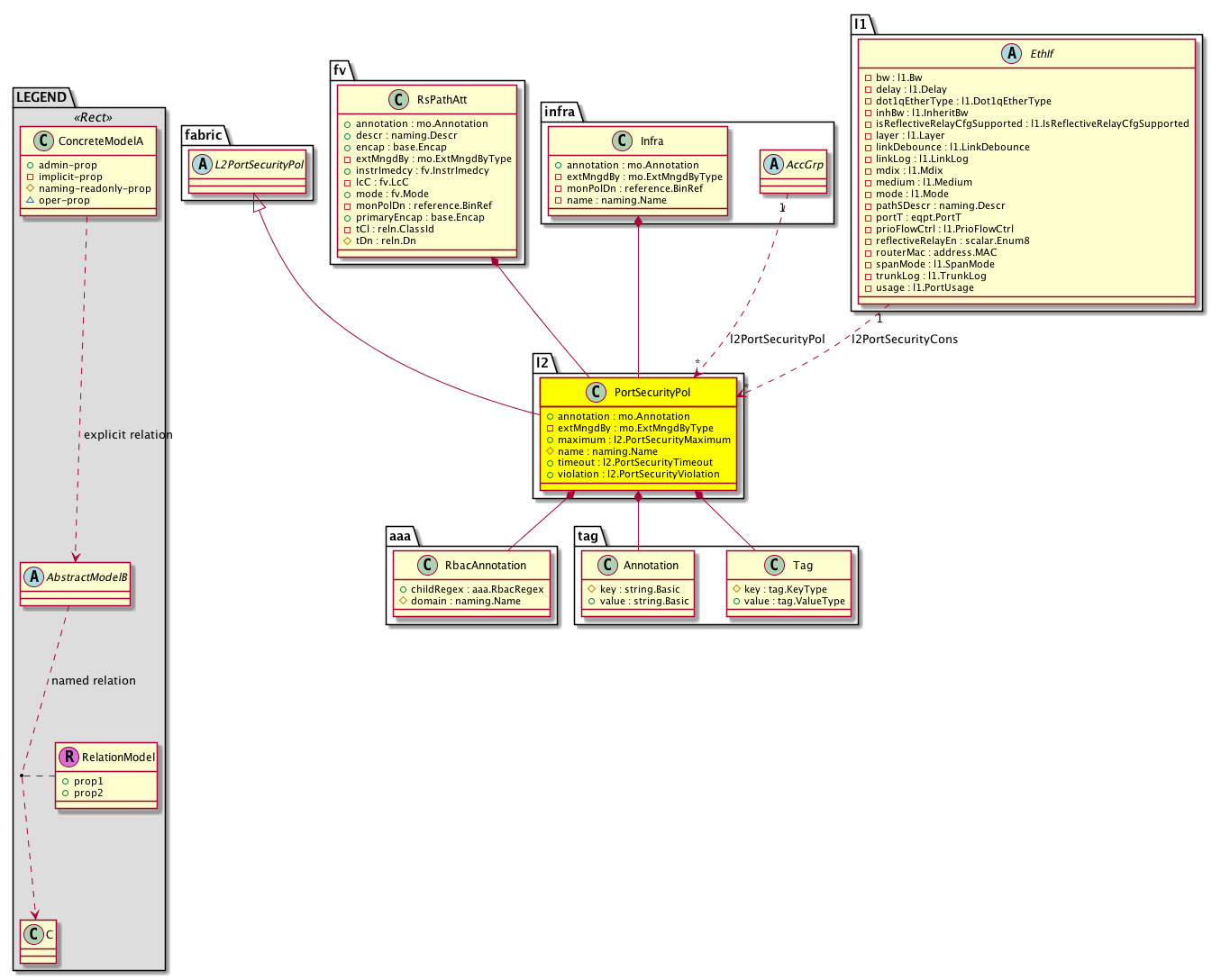Click the l2PortSecurityPol relation label
The height and width of the screenshot is (980, 1221).
click(x=777, y=340)
